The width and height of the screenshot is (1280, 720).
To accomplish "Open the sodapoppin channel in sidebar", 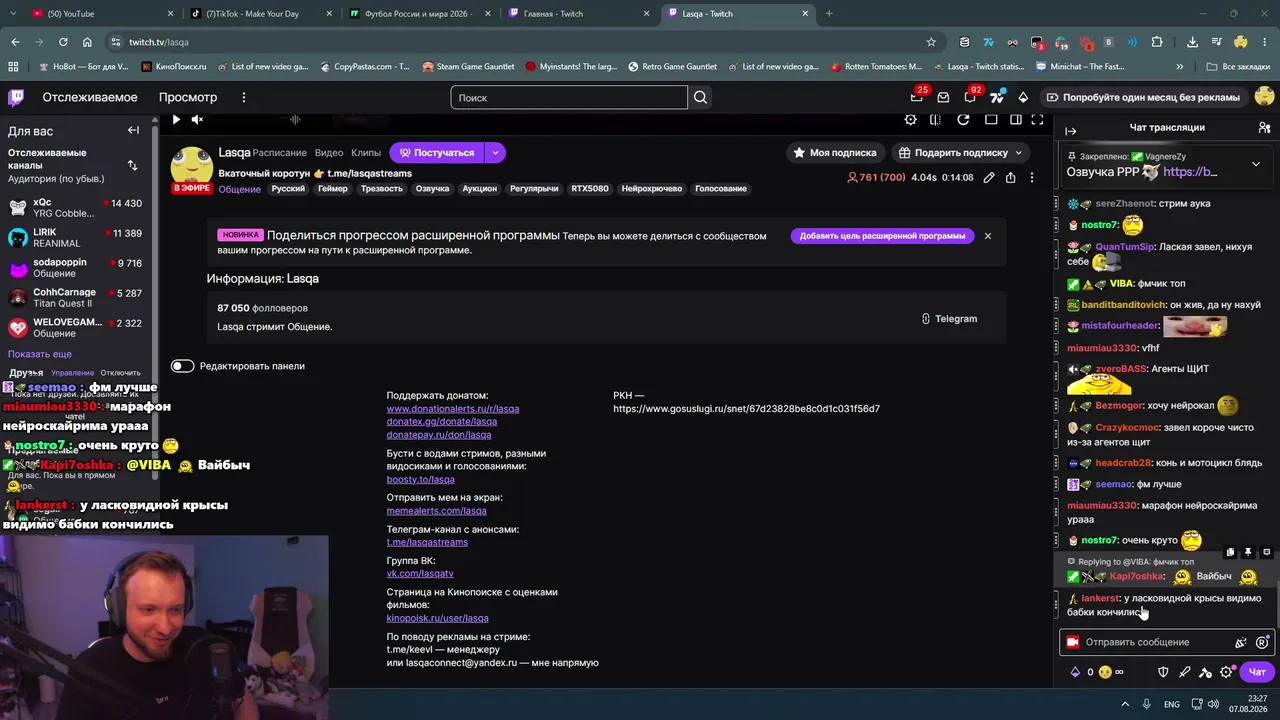I will pyautogui.click(x=75, y=268).
